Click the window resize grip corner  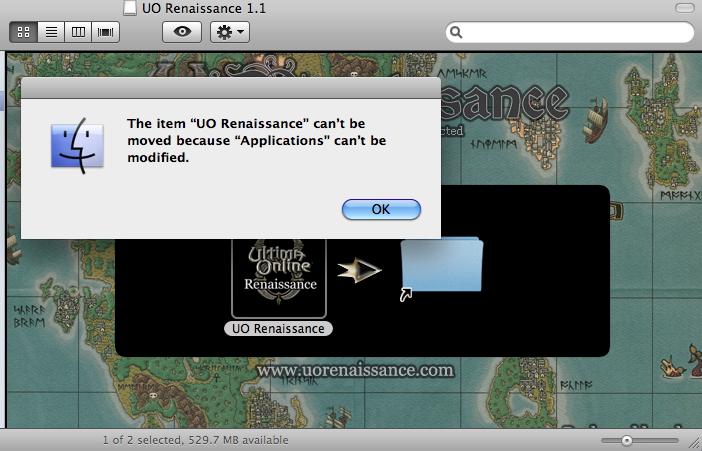point(693,443)
